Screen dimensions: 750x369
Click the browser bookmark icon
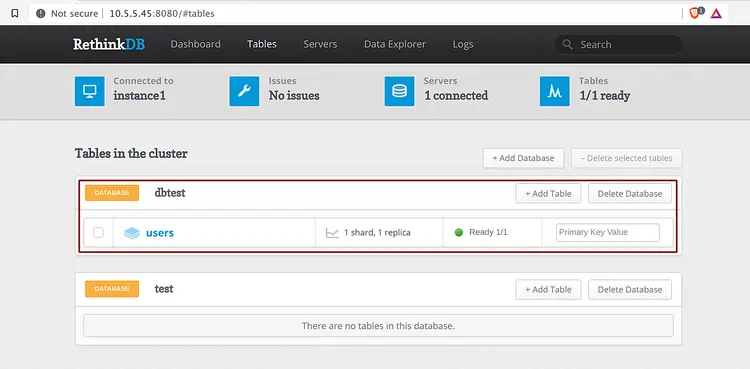tap(15, 13)
